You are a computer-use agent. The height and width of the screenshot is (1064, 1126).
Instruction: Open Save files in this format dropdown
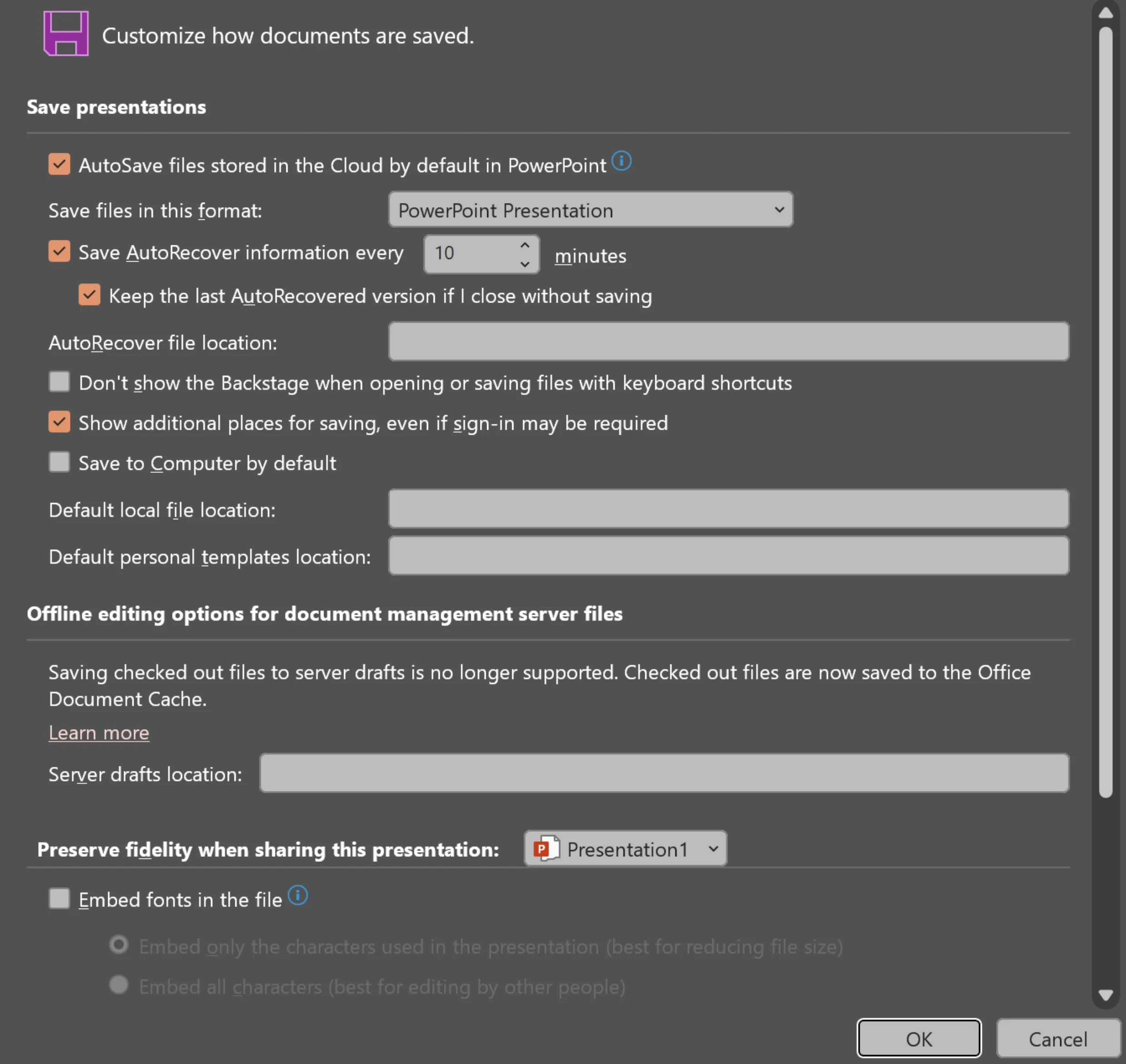(590, 210)
